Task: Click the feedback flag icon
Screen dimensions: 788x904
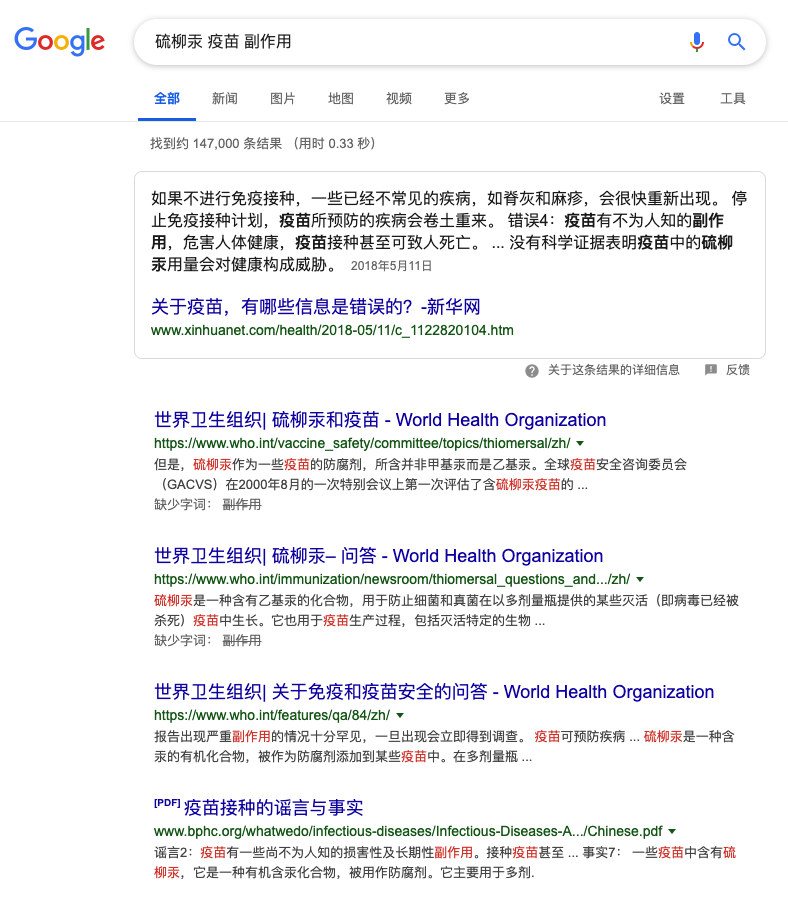Action: [711, 370]
